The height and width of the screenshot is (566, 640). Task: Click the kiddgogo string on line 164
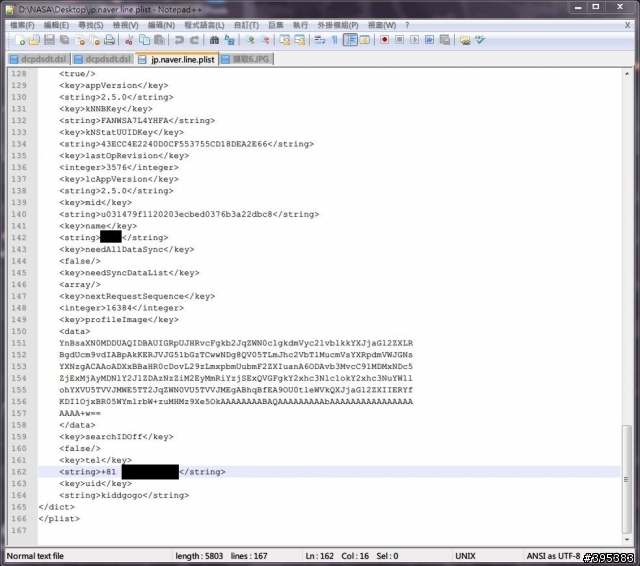124,495
